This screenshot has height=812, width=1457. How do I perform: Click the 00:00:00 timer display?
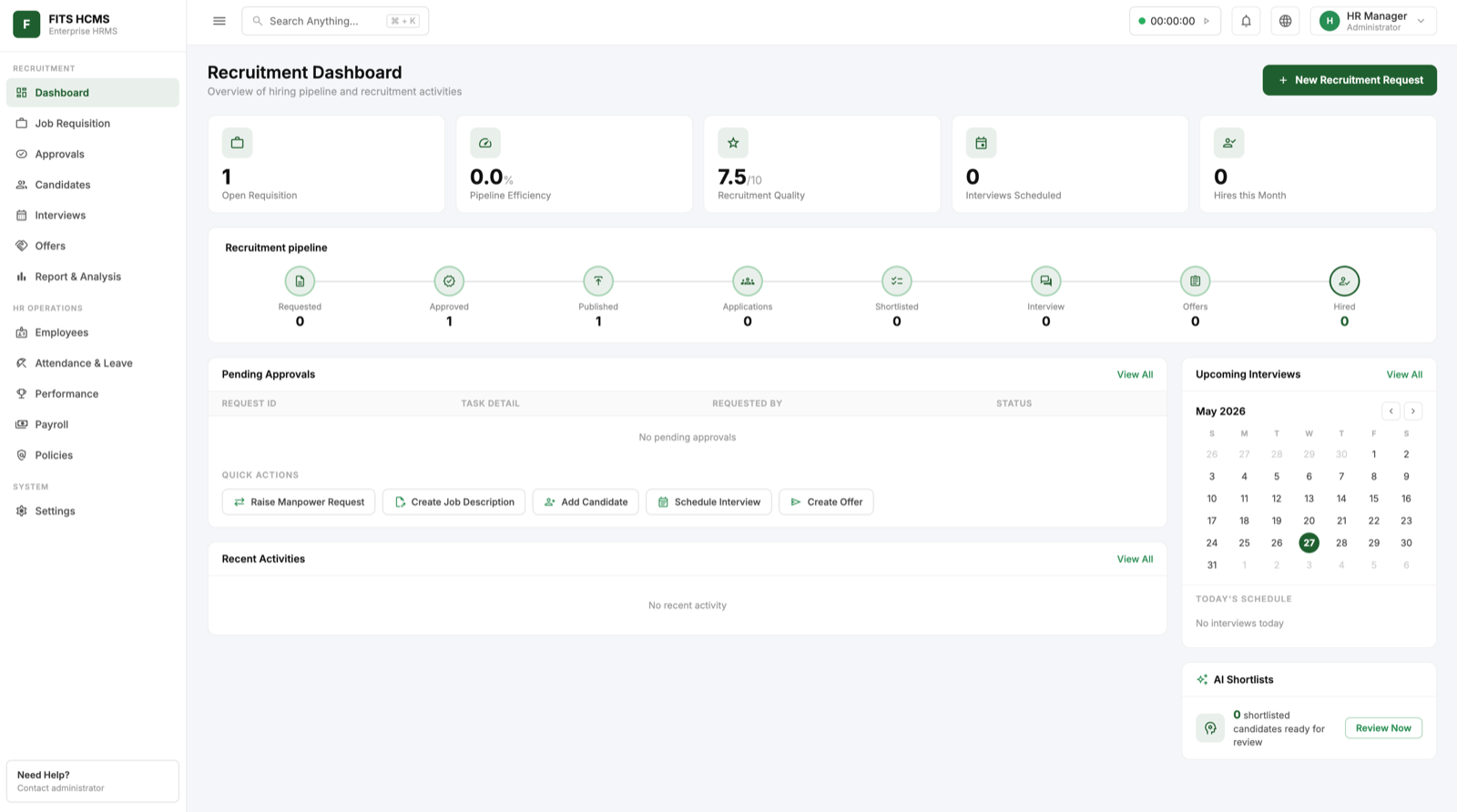pyautogui.click(x=1172, y=21)
